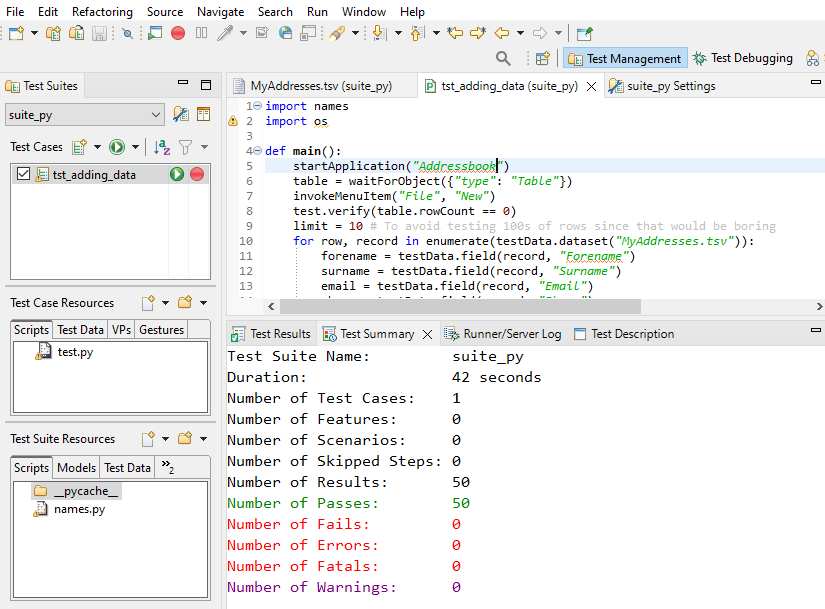Open test suite settings wrench icon
Image resolution: width=825 pixels, height=609 pixels.
click(x=181, y=115)
